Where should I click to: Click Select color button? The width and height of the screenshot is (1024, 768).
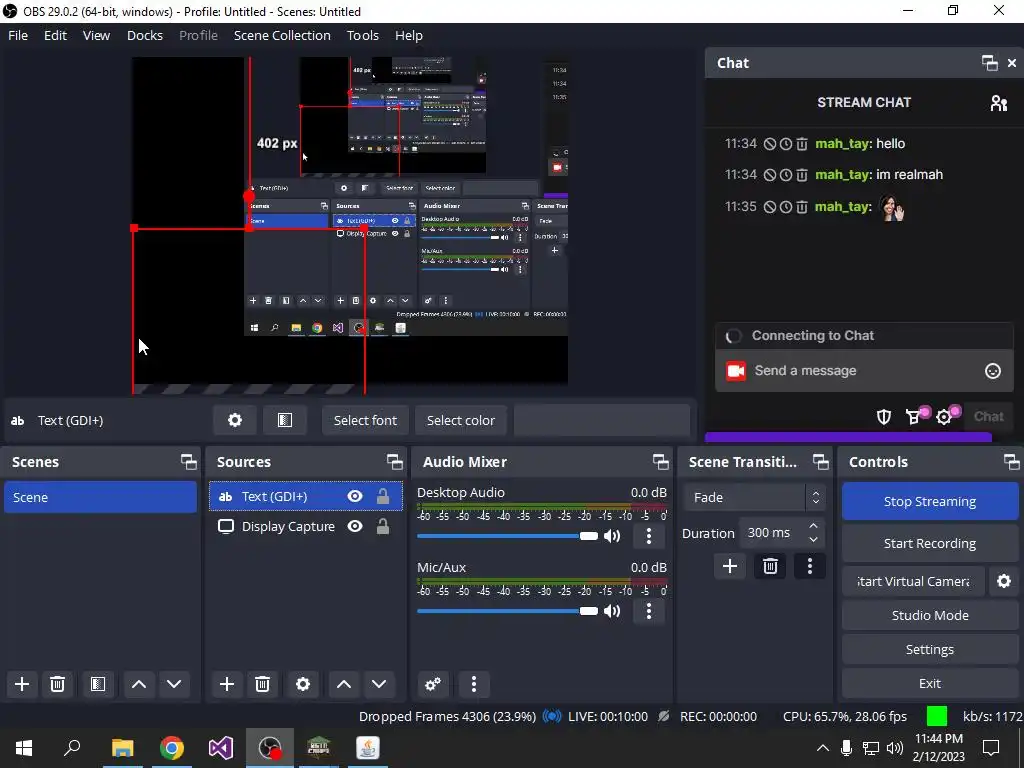[460, 420]
